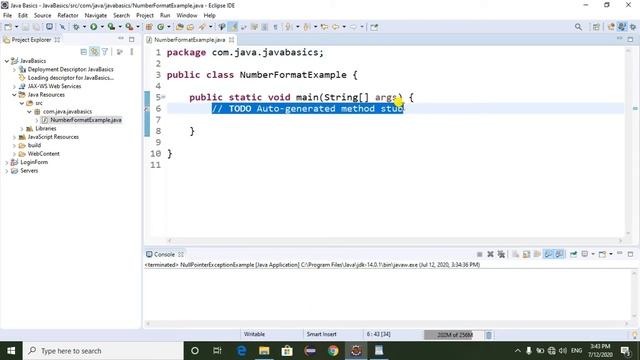Collapse the JavaBasics project node
This screenshot has width=640, height=360.
coord(7,61)
